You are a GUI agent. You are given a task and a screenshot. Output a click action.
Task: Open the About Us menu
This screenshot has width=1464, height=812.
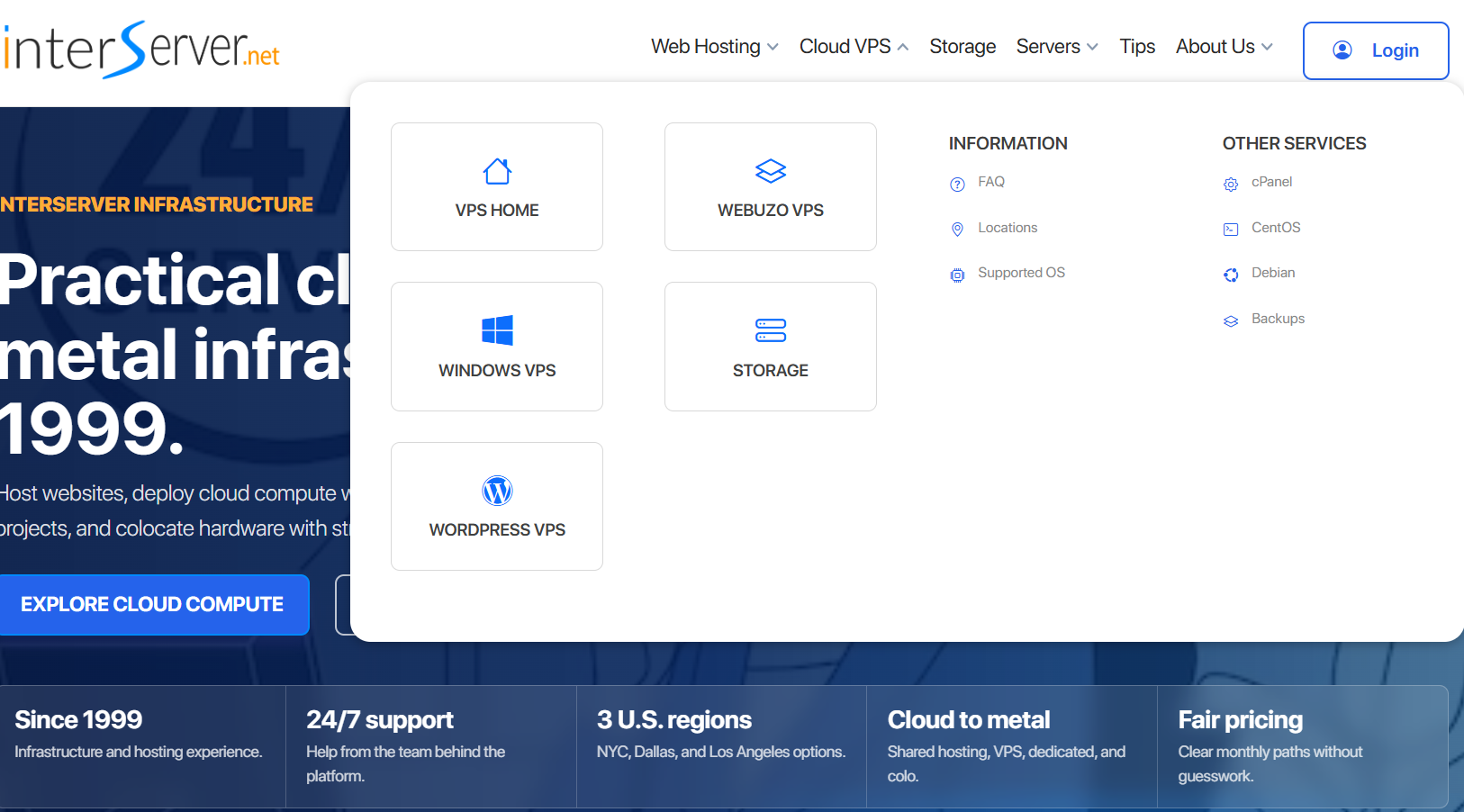pos(1215,47)
